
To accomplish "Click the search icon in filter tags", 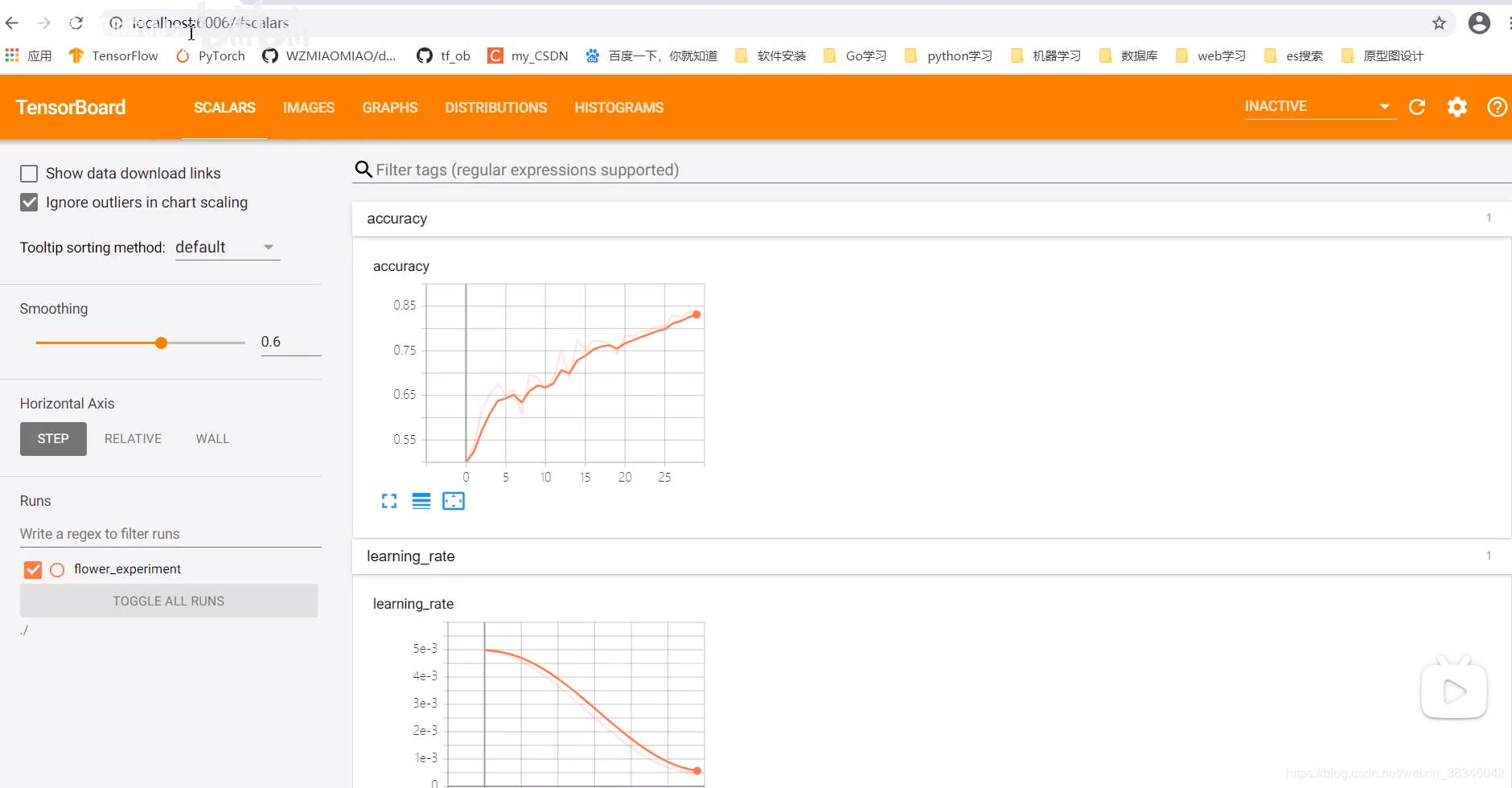I will coord(364,170).
